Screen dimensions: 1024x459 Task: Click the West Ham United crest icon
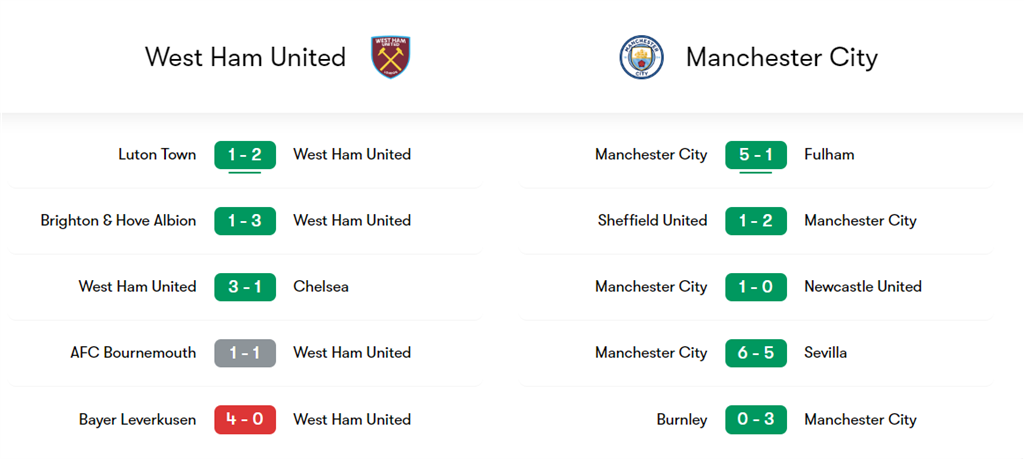tap(391, 57)
